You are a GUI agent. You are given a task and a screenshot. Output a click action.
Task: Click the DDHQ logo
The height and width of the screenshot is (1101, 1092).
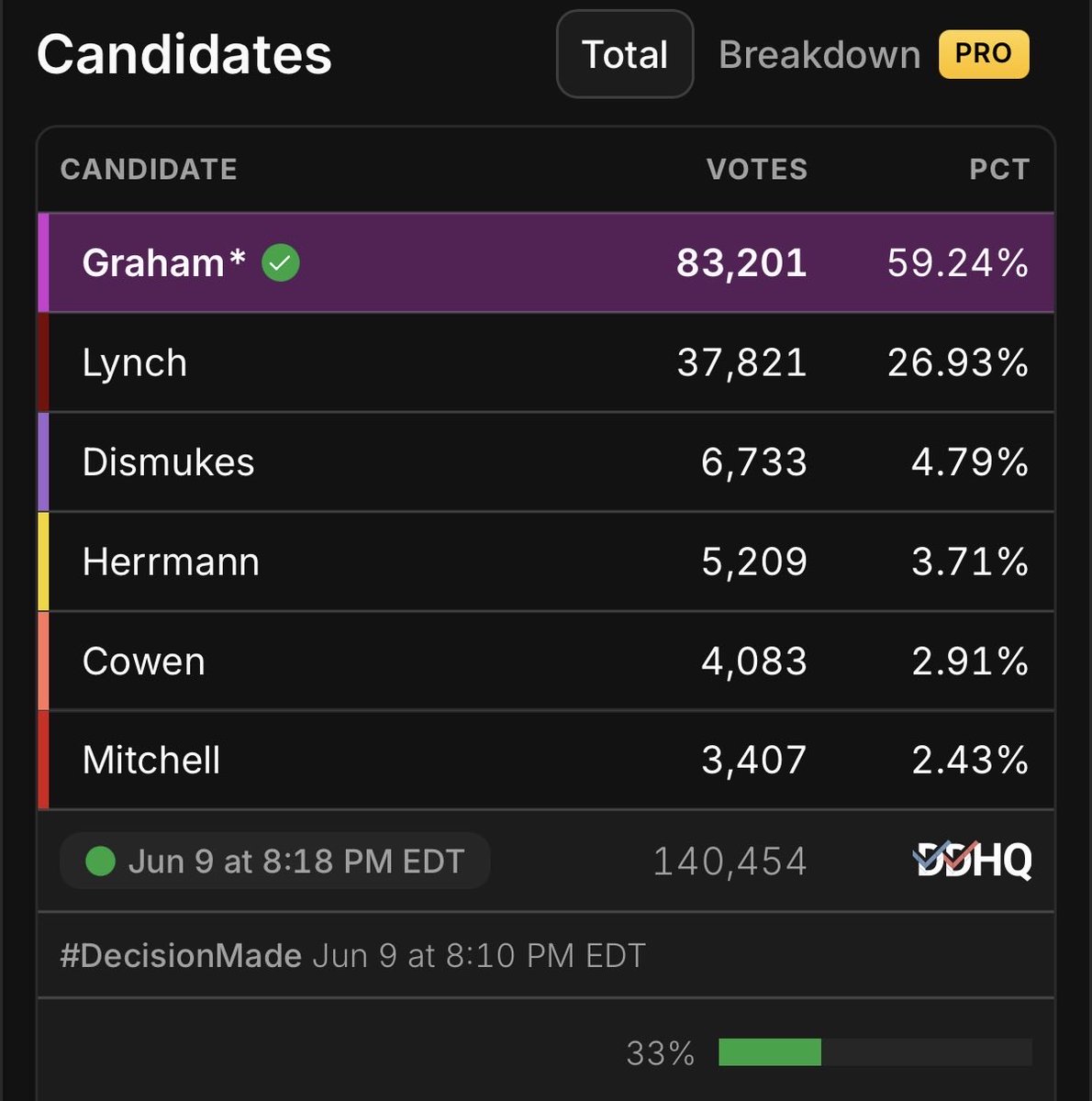[x=973, y=861]
